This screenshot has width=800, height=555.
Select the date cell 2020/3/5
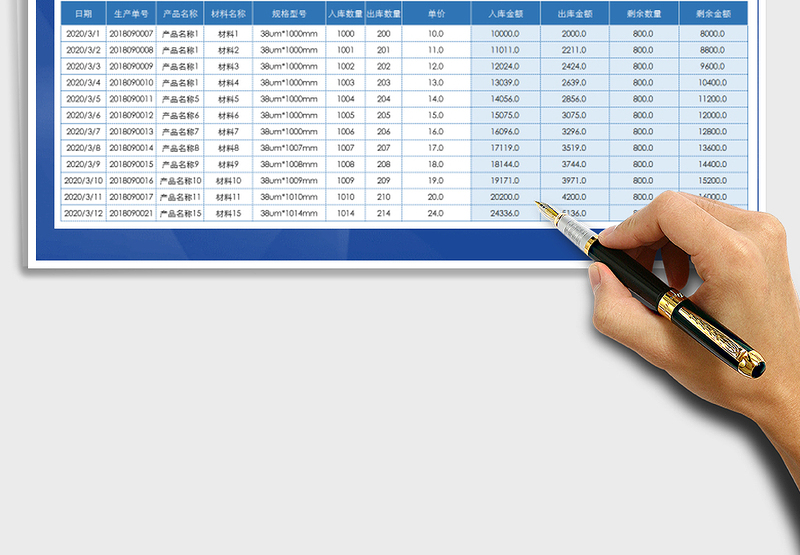point(83,99)
